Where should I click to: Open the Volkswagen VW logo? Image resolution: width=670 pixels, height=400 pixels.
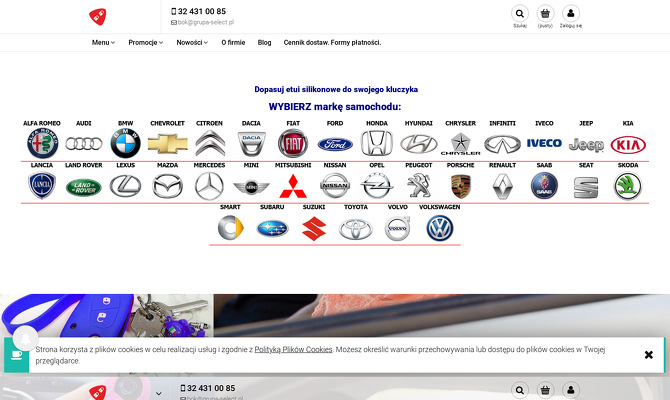[440, 228]
